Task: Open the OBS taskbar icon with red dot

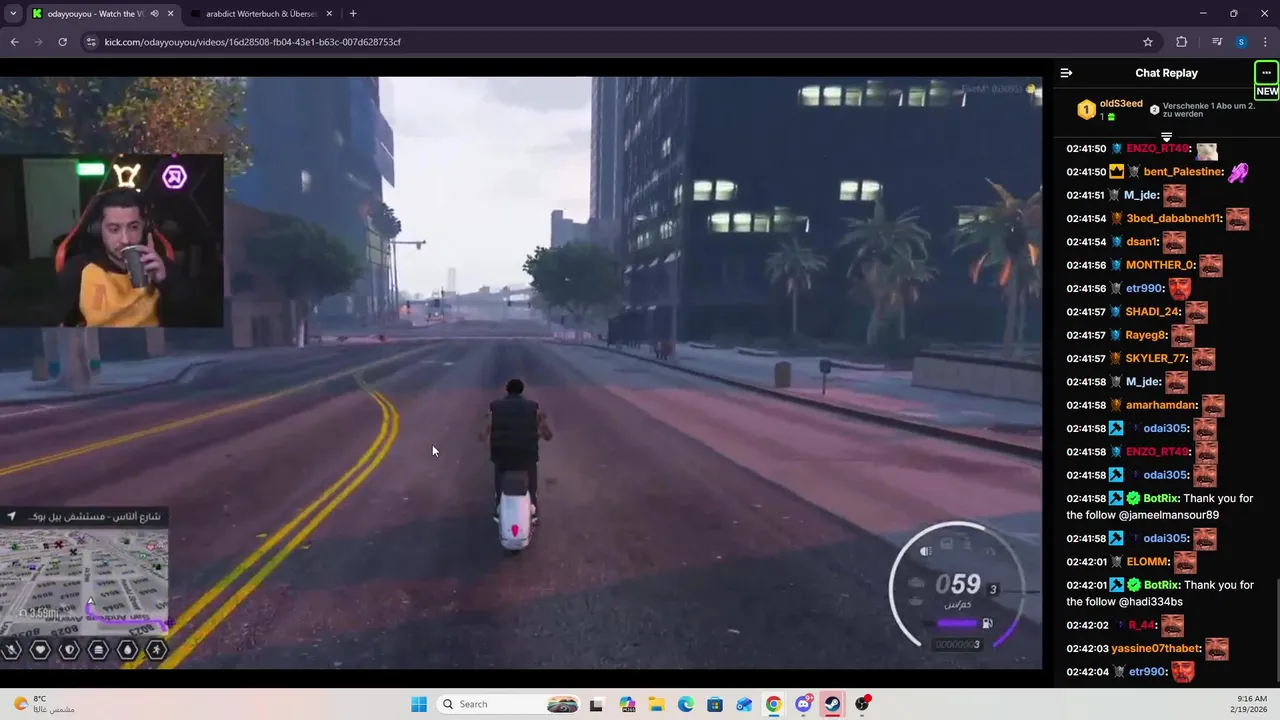Action: [862, 704]
